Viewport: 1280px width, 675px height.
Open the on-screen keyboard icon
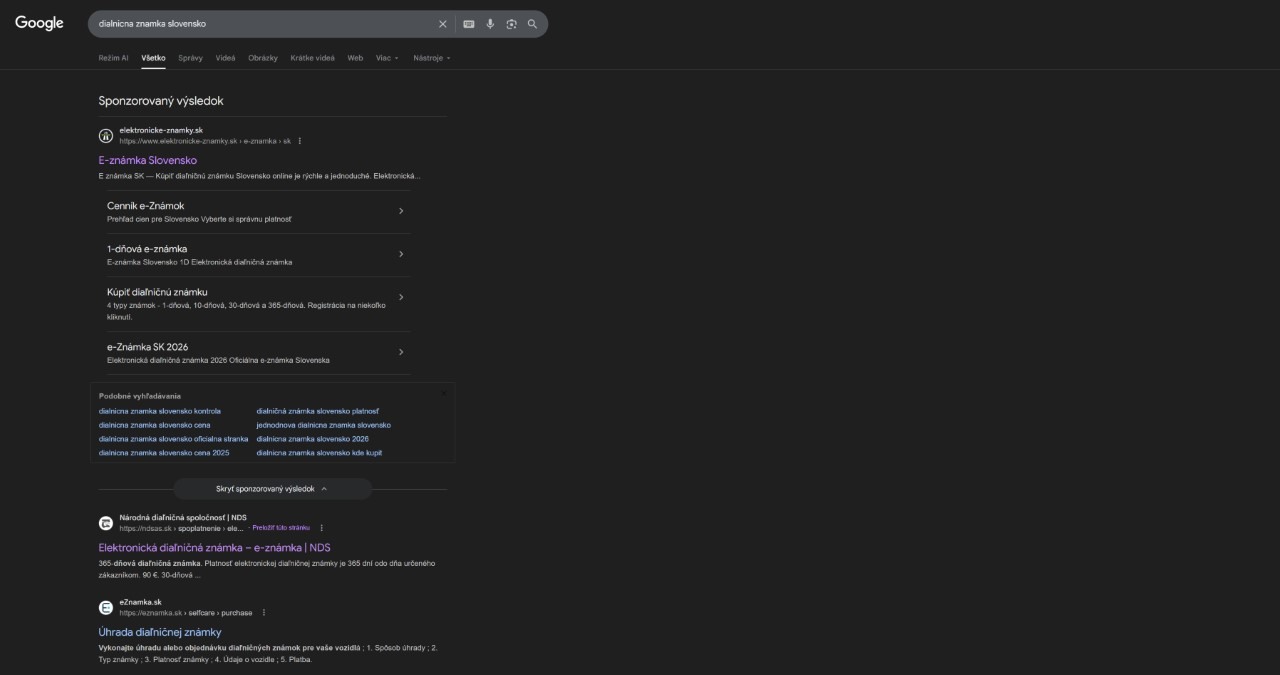[468, 24]
